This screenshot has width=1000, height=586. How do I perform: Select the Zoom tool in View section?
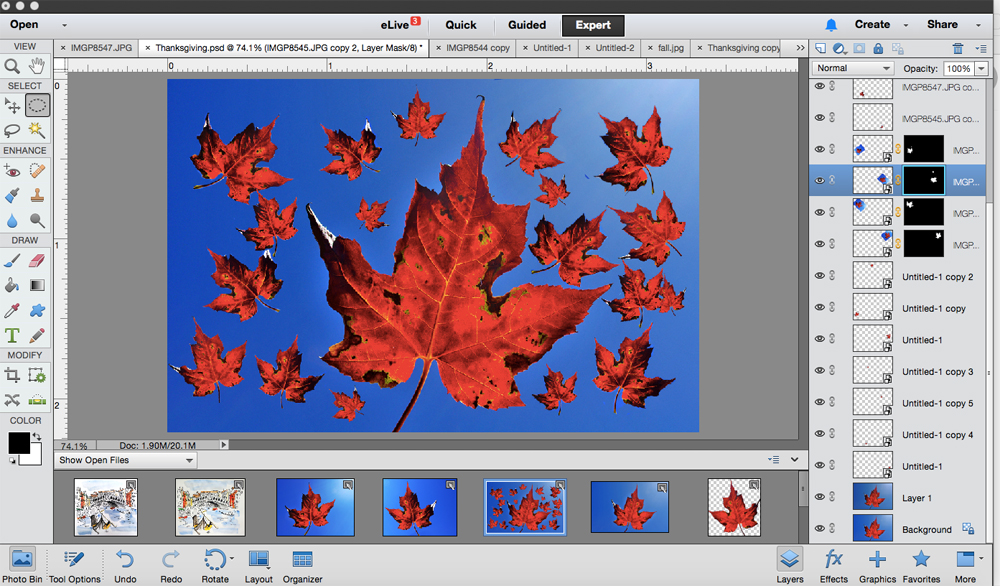(x=13, y=67)
